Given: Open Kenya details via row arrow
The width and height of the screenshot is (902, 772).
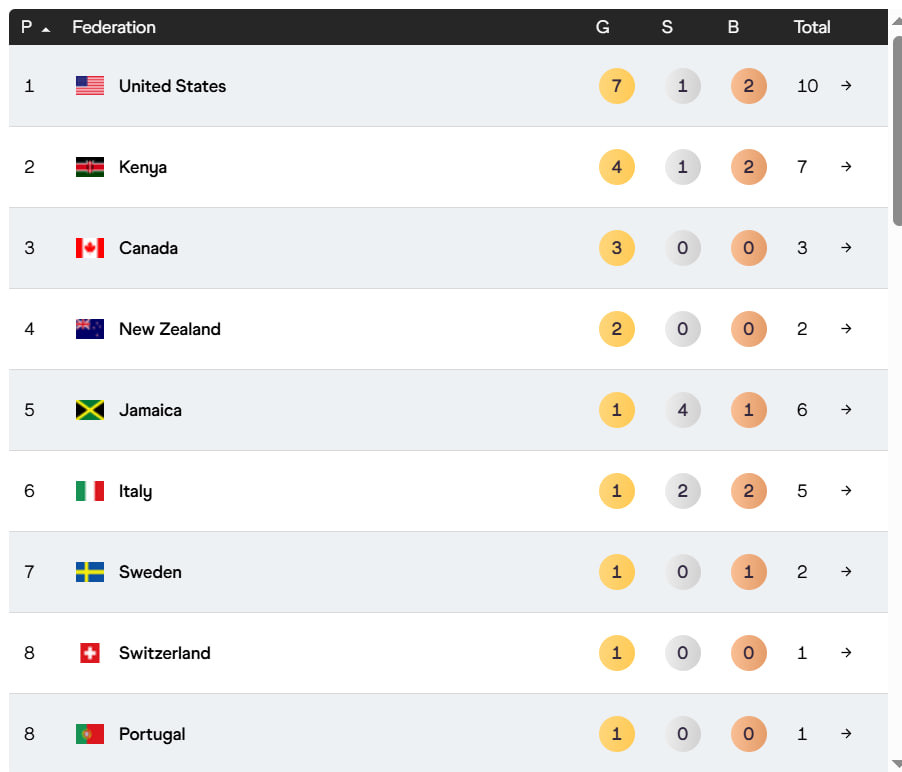Looking at the screenshot, I should point(846,167).
